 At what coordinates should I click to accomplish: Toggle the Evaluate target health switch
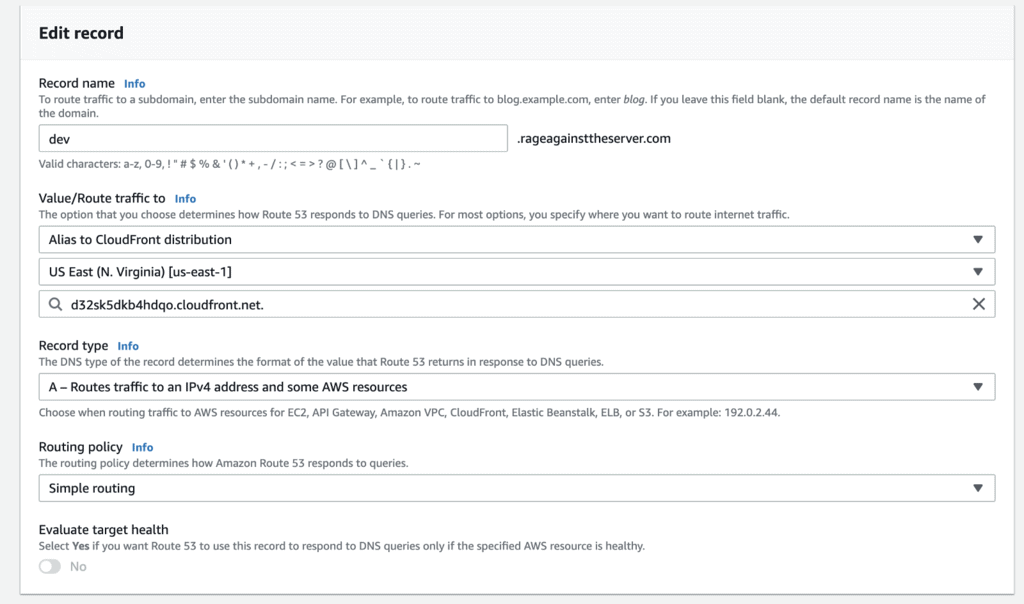tap(50, 567)
